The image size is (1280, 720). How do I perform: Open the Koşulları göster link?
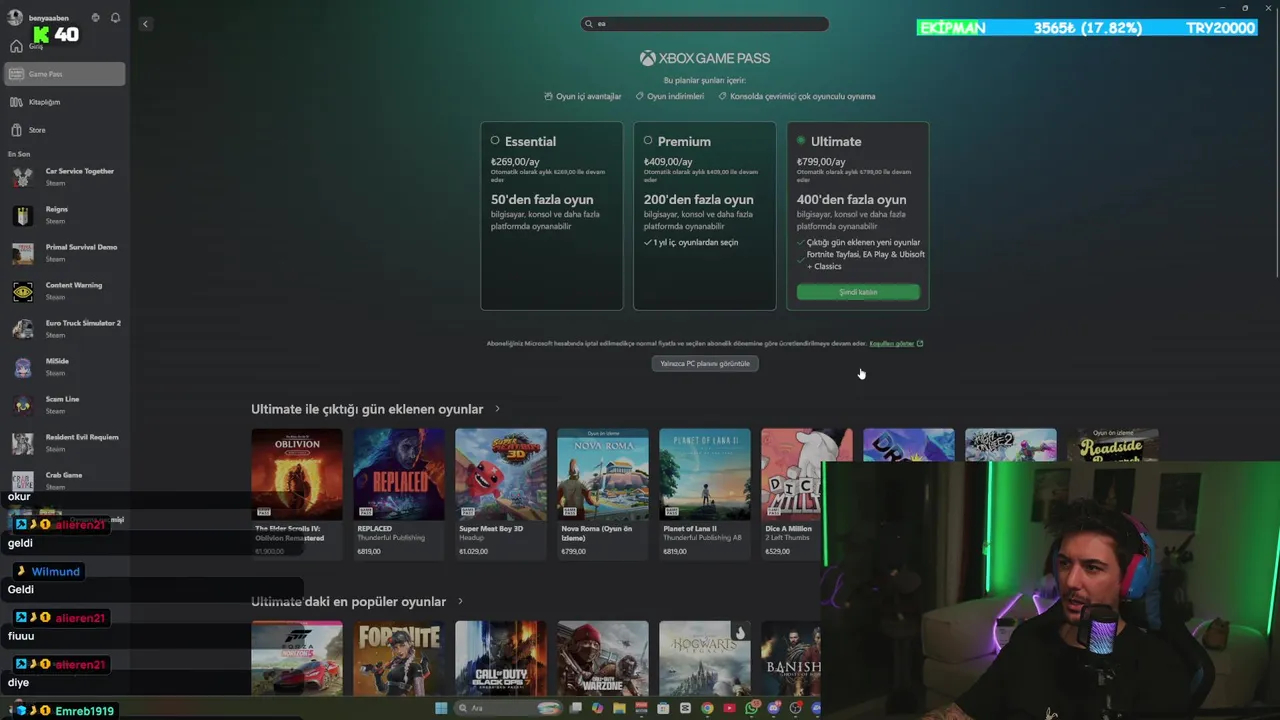tap(896, 344)
